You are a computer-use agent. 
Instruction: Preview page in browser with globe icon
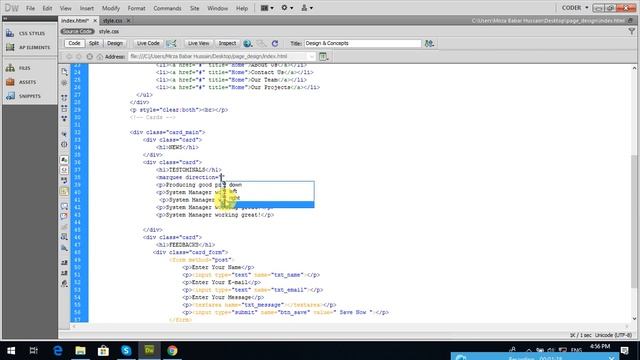pyautogui.click(x=247, y=43)
